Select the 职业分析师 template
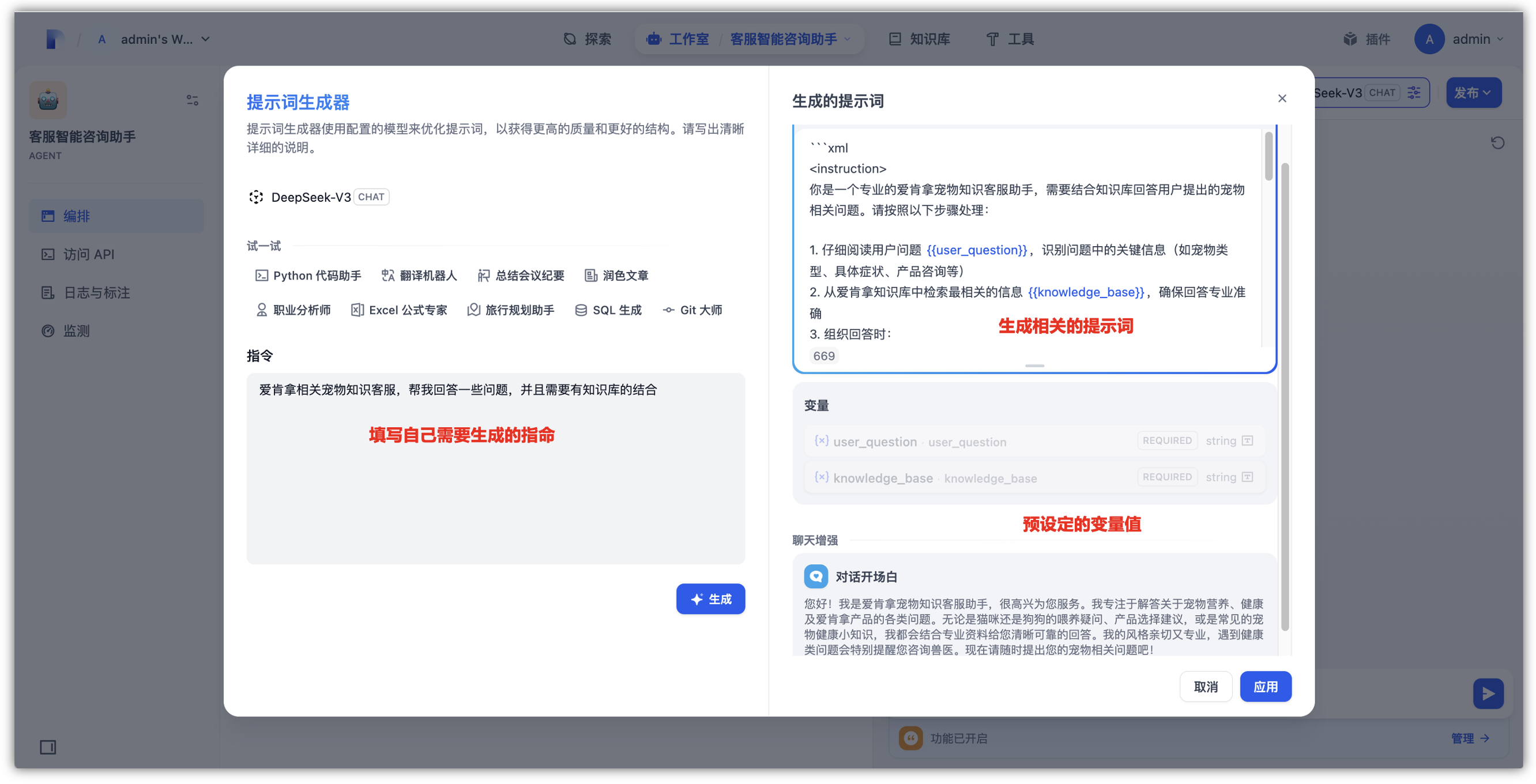 pos(293,310)
